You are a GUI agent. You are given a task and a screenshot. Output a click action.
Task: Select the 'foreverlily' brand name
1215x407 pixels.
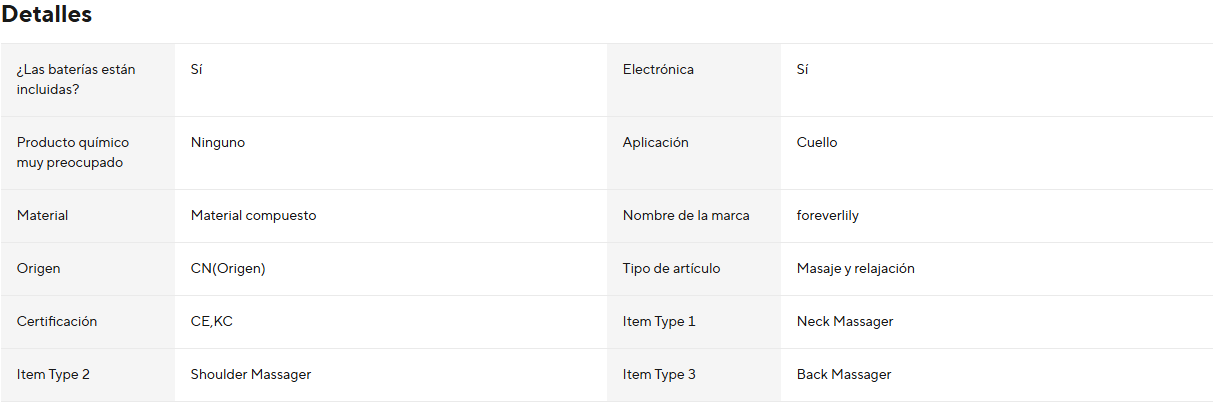pos(828,216)
